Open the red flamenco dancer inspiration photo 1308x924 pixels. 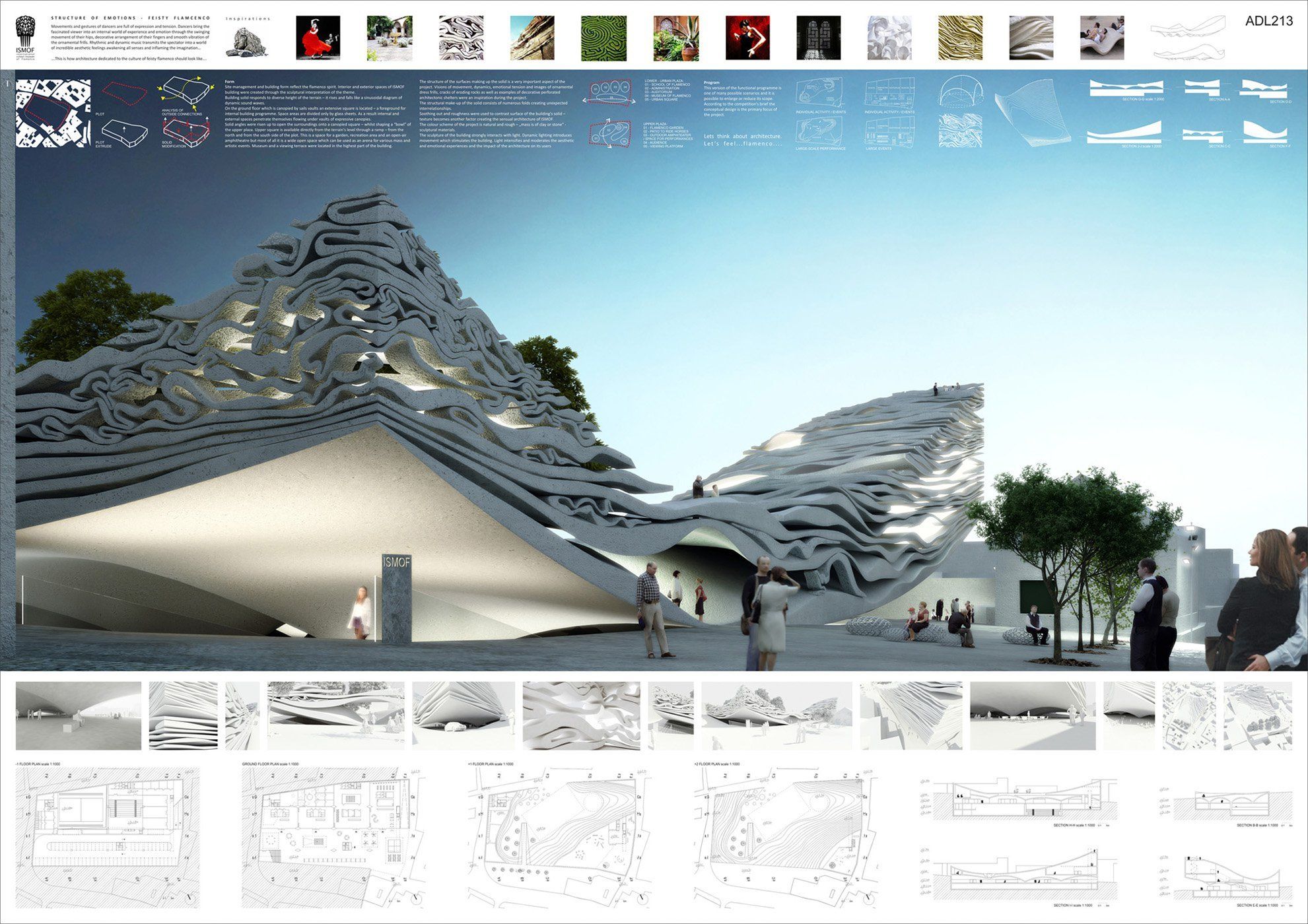[318, 38]
